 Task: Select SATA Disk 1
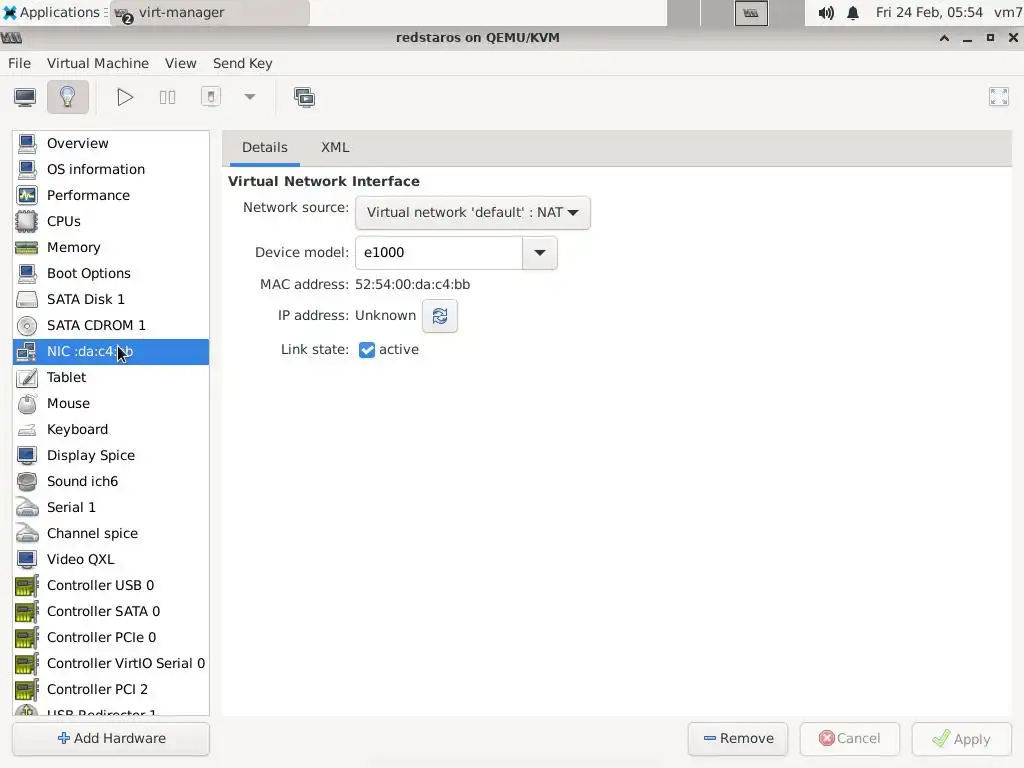[111, 299]
